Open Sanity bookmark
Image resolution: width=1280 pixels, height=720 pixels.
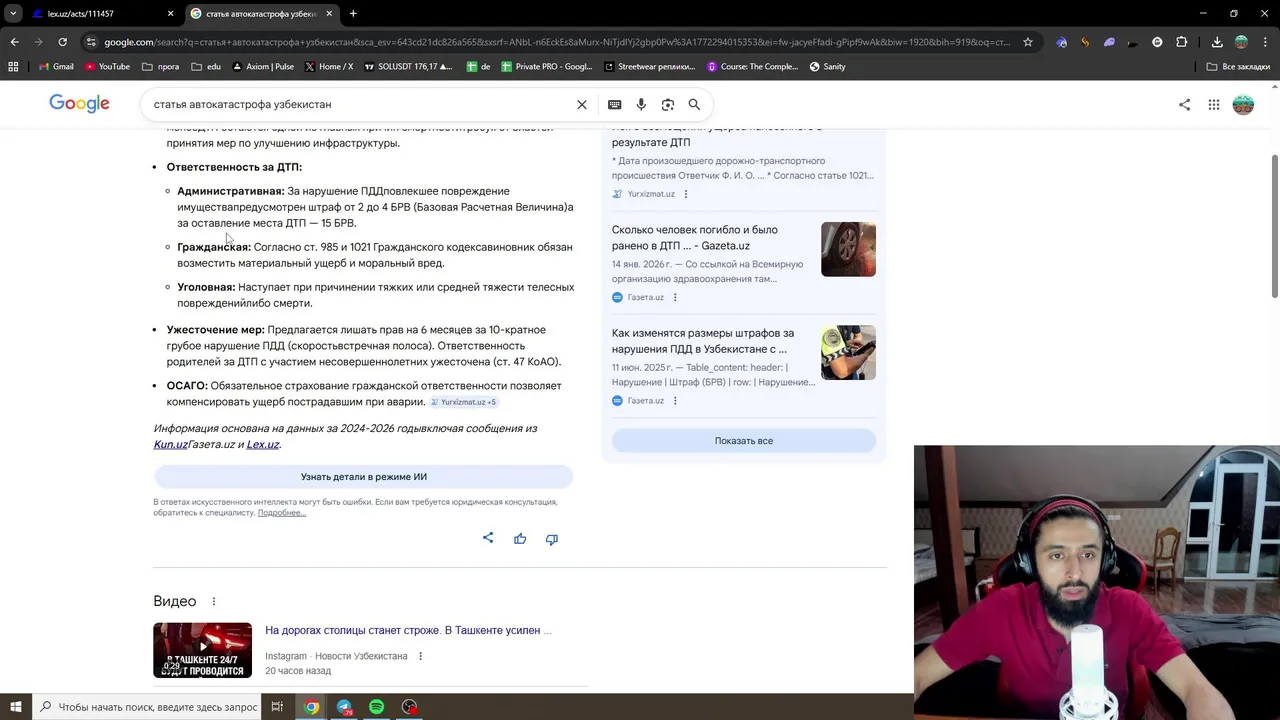point(827,67)
